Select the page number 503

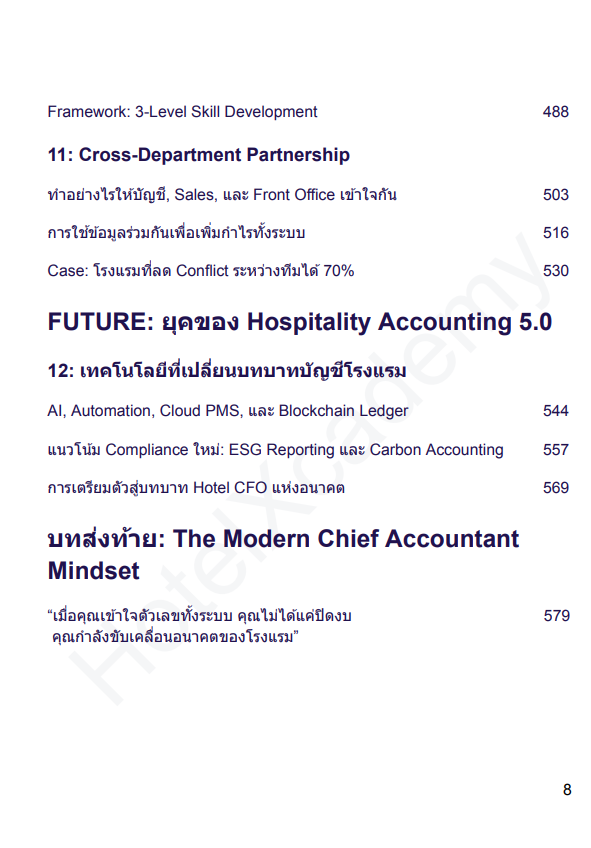[x=556, y=195]
